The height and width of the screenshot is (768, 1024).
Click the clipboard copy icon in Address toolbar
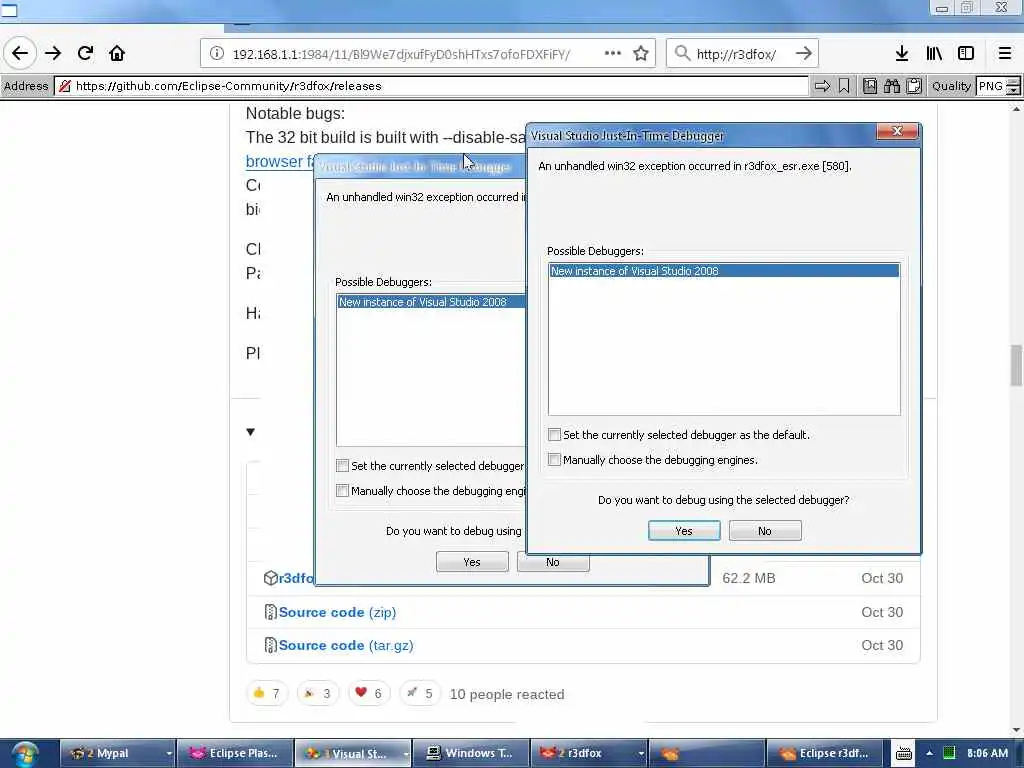coord(914,86)
